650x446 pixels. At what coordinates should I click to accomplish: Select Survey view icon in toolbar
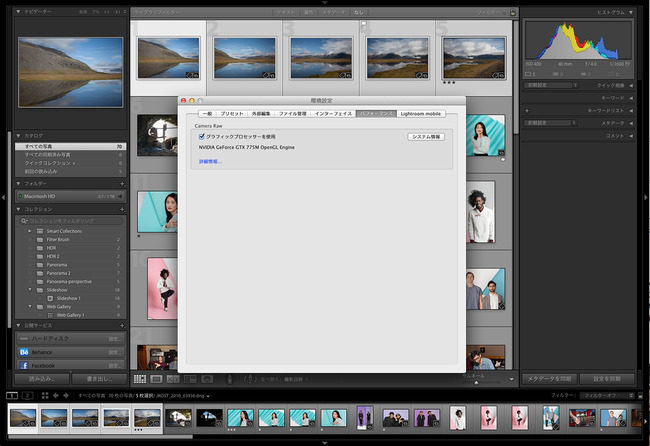tap(190, 379)
